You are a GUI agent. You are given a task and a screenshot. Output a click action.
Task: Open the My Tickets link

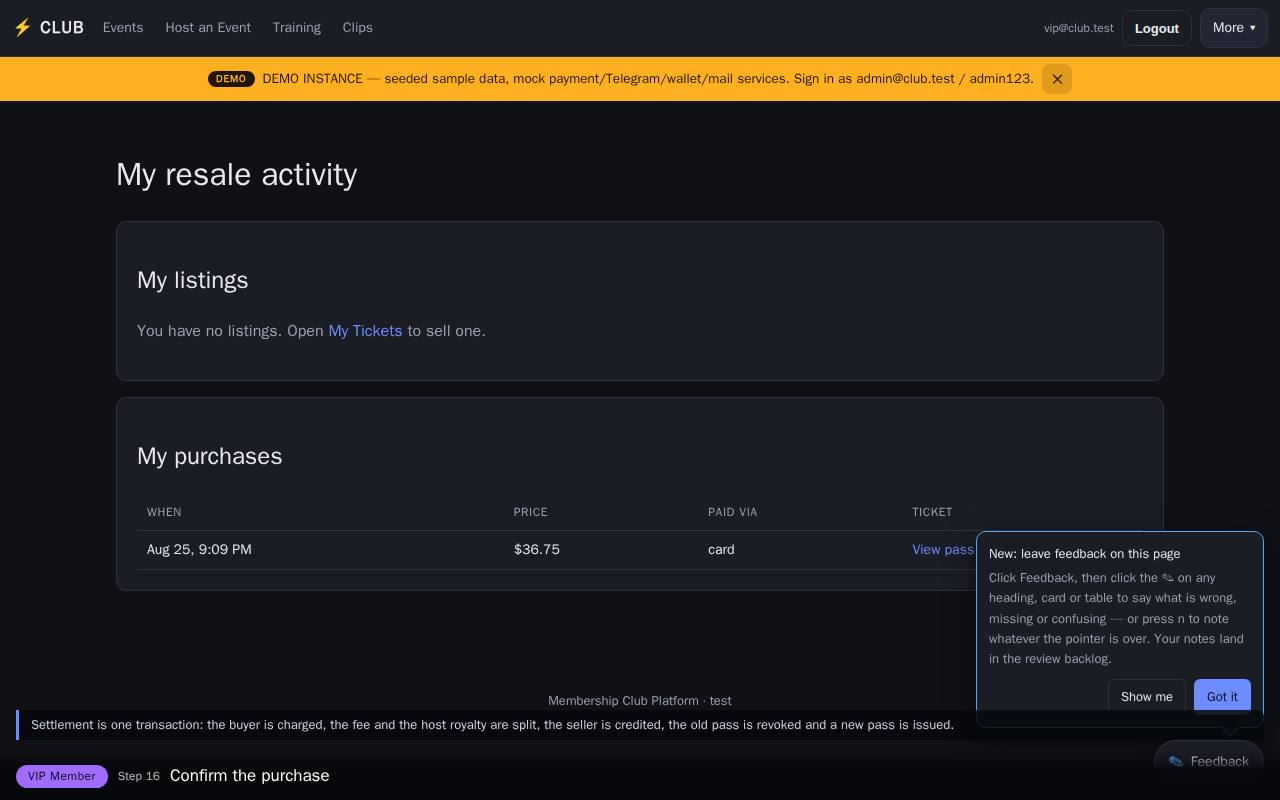coord(365,331)
